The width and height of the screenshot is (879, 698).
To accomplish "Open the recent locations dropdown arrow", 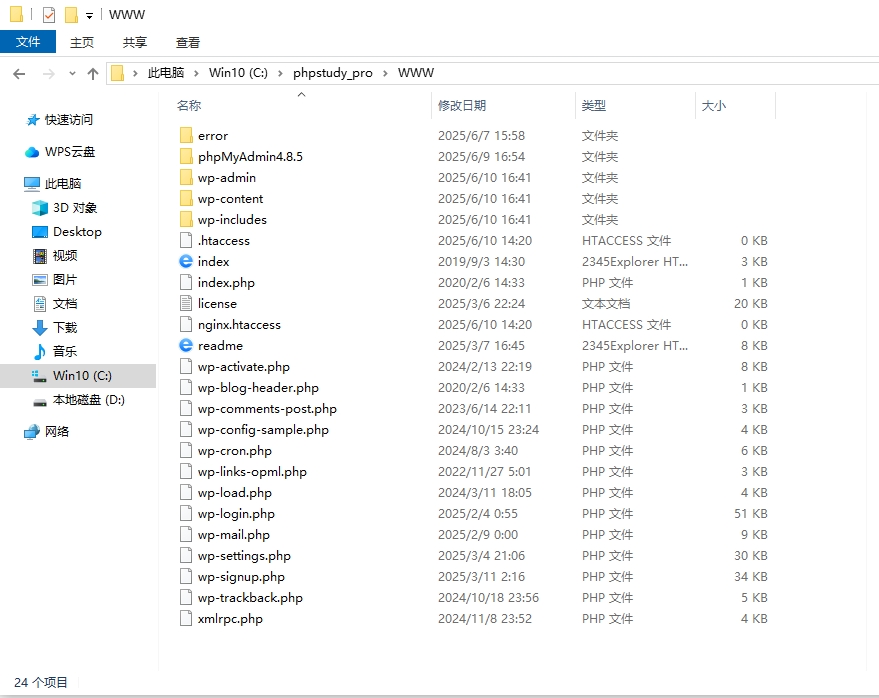I will 72,73.
